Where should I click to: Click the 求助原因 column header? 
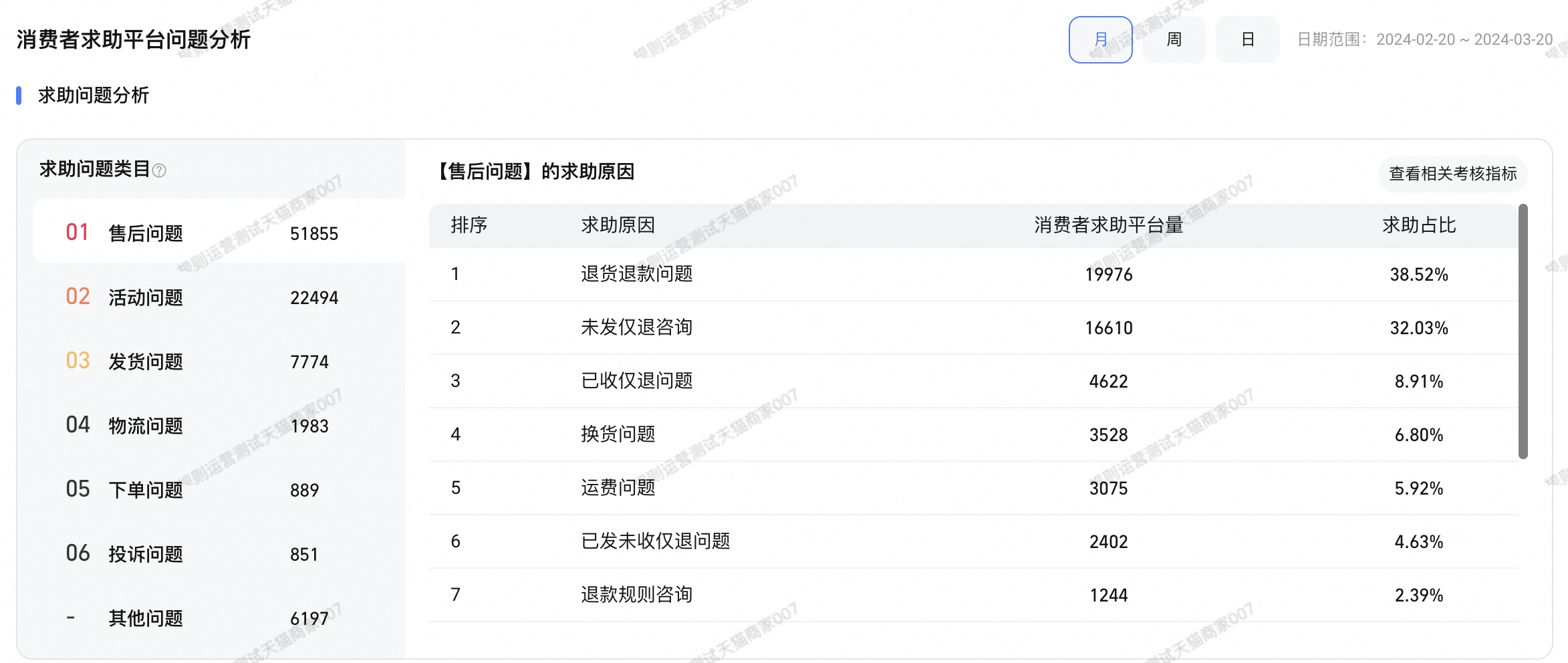[618, 225]
